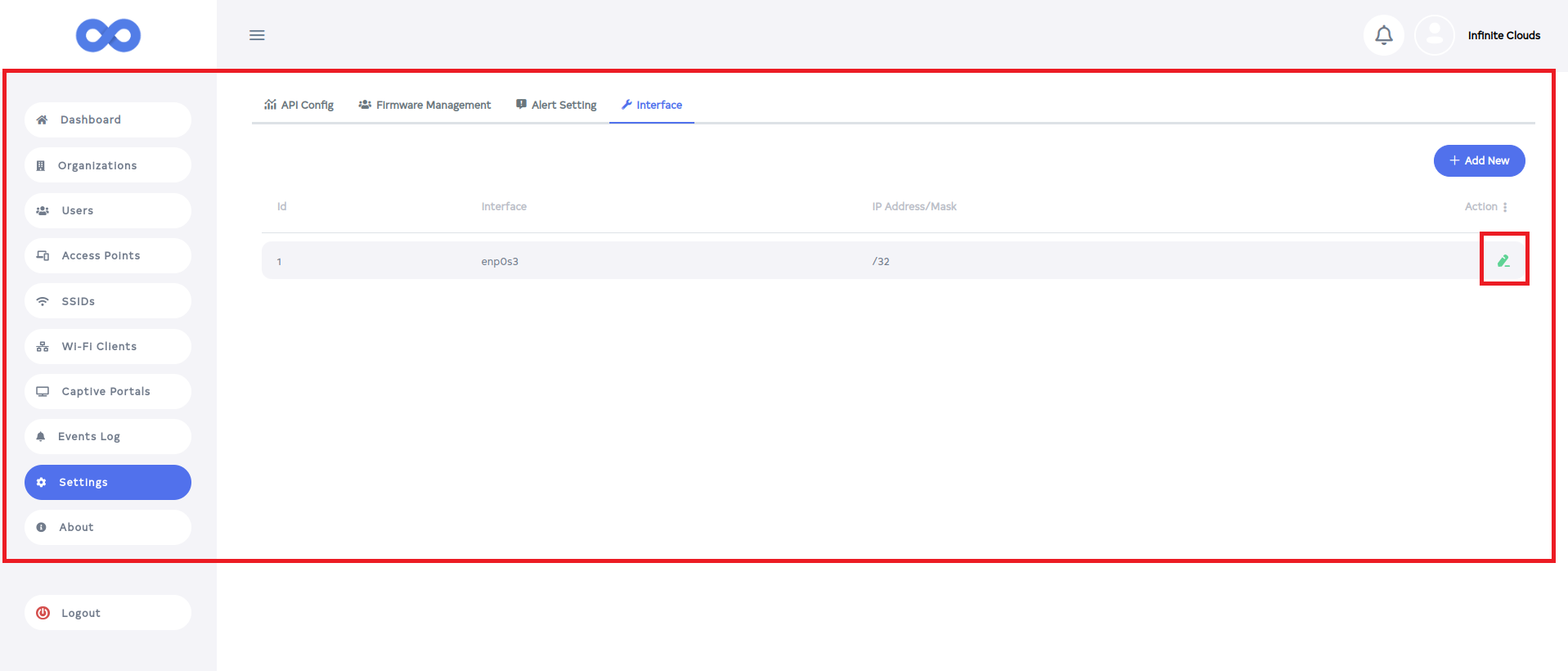Go to Dashboard in the sidebar
Image resolution: width=1568 pixels, height=671 pixels.
tap(108, 119)
